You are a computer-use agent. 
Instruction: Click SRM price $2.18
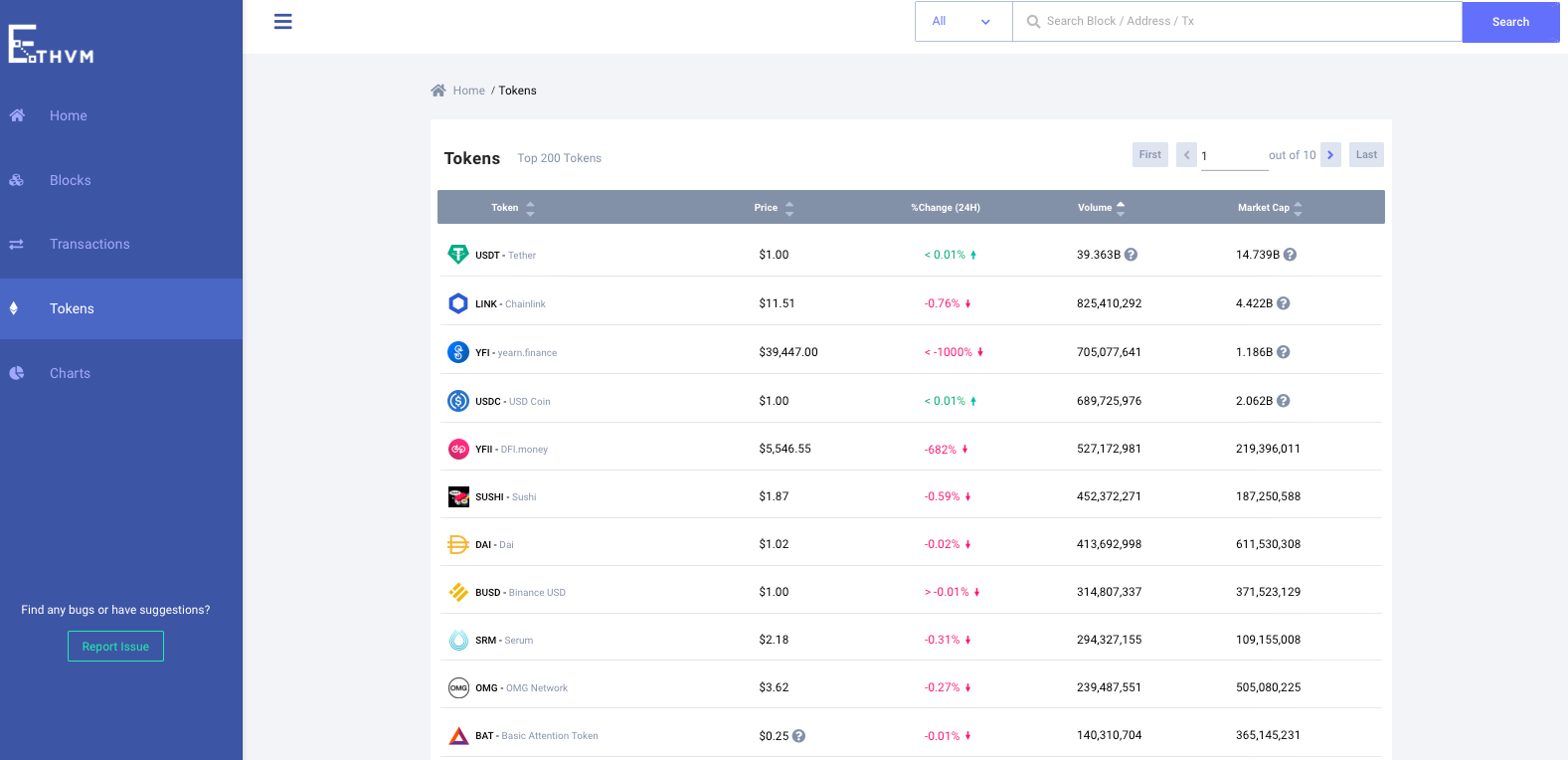(x=774, y=640)
